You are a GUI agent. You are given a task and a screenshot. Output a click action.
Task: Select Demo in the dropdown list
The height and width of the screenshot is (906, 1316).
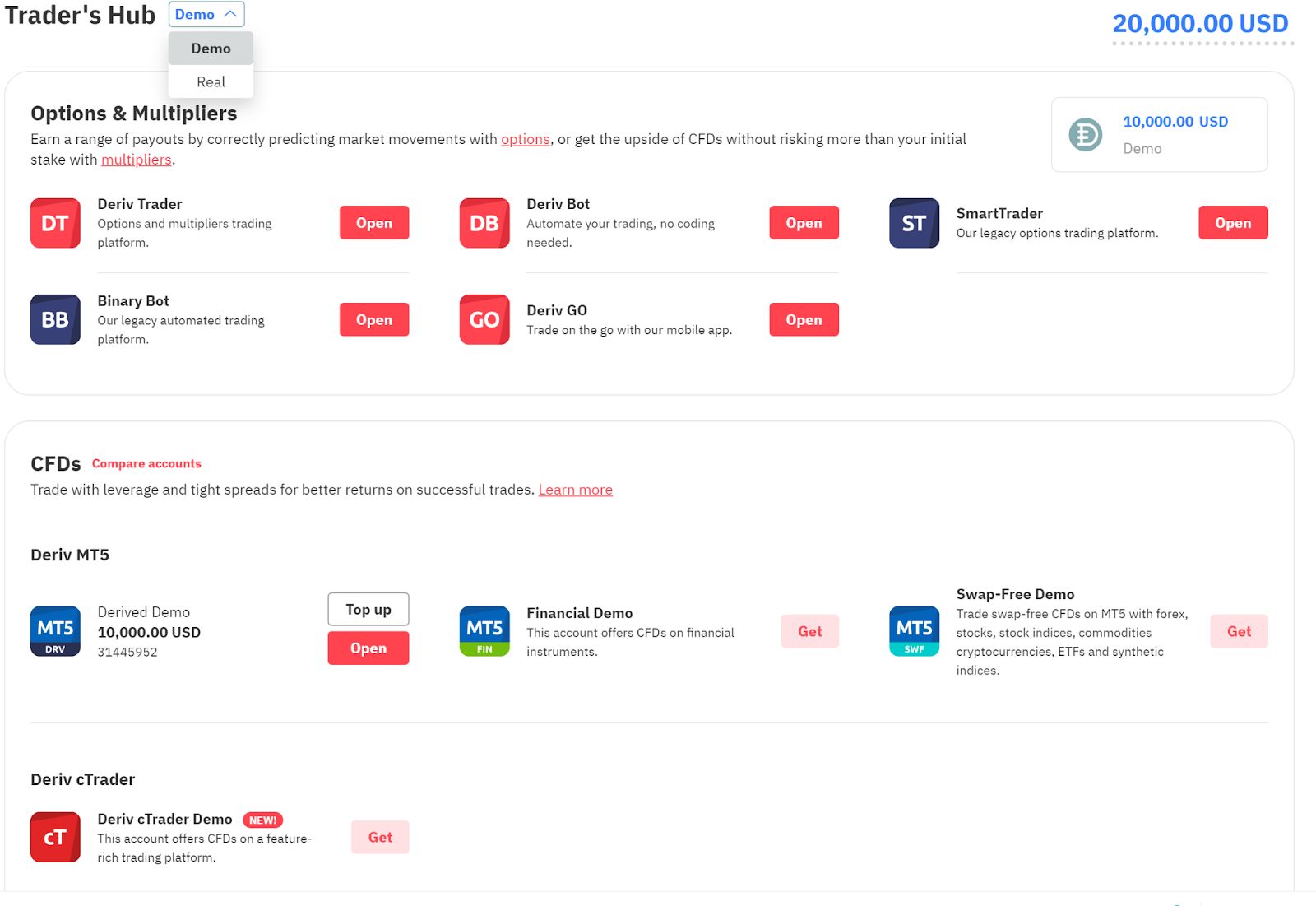(211, 49)
